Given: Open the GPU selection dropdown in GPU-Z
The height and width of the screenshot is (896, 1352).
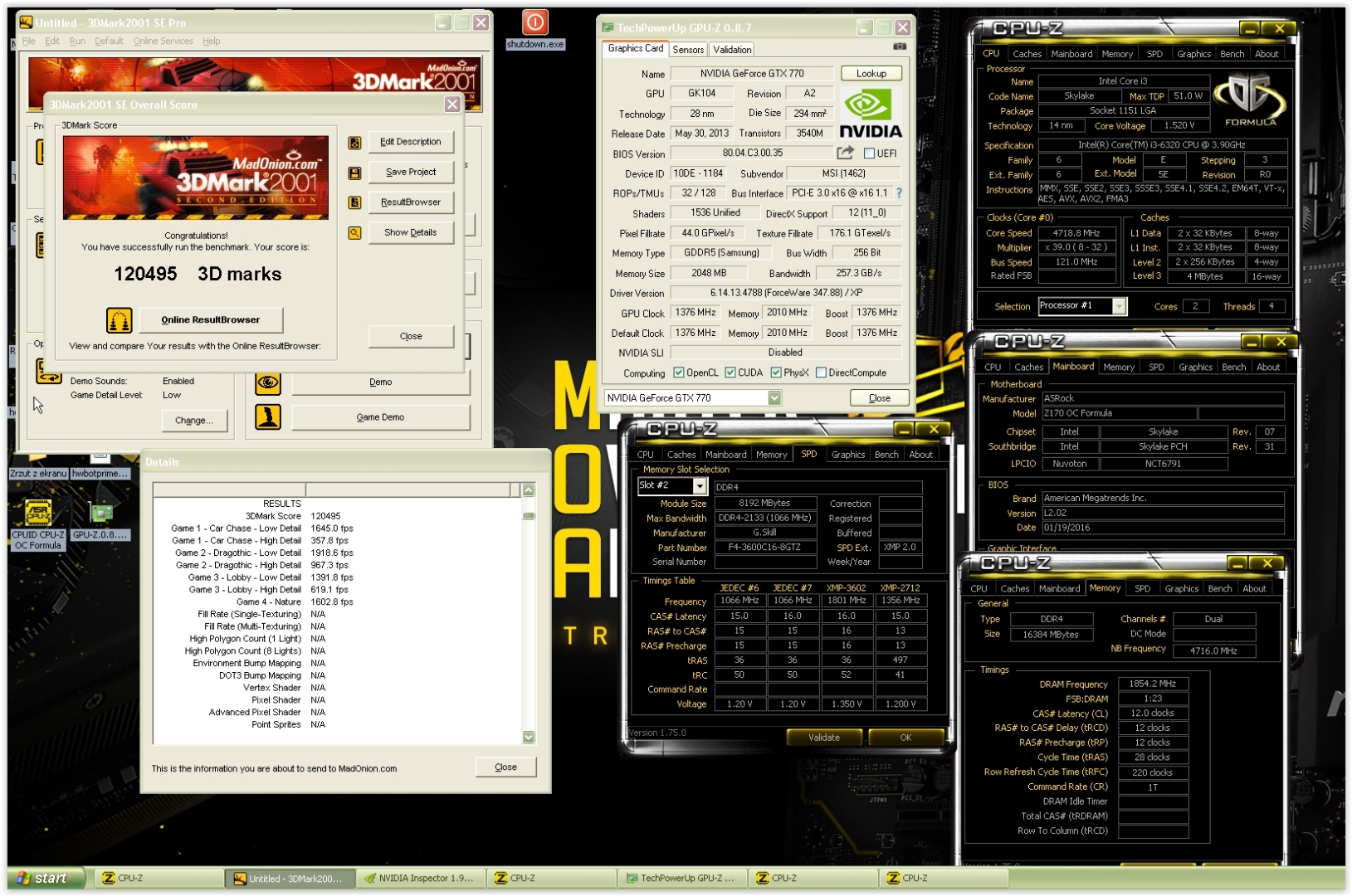Looking at the screenshot, I should pyautogui.click(x=774, y=398).
